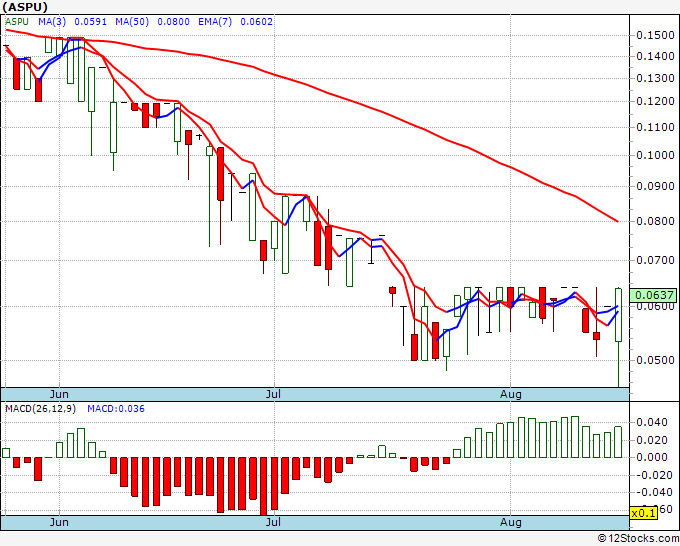This screenshot has height=546, width=680.
Task: Click the -0.040 MACD axis label
Action: click(652, 492)
